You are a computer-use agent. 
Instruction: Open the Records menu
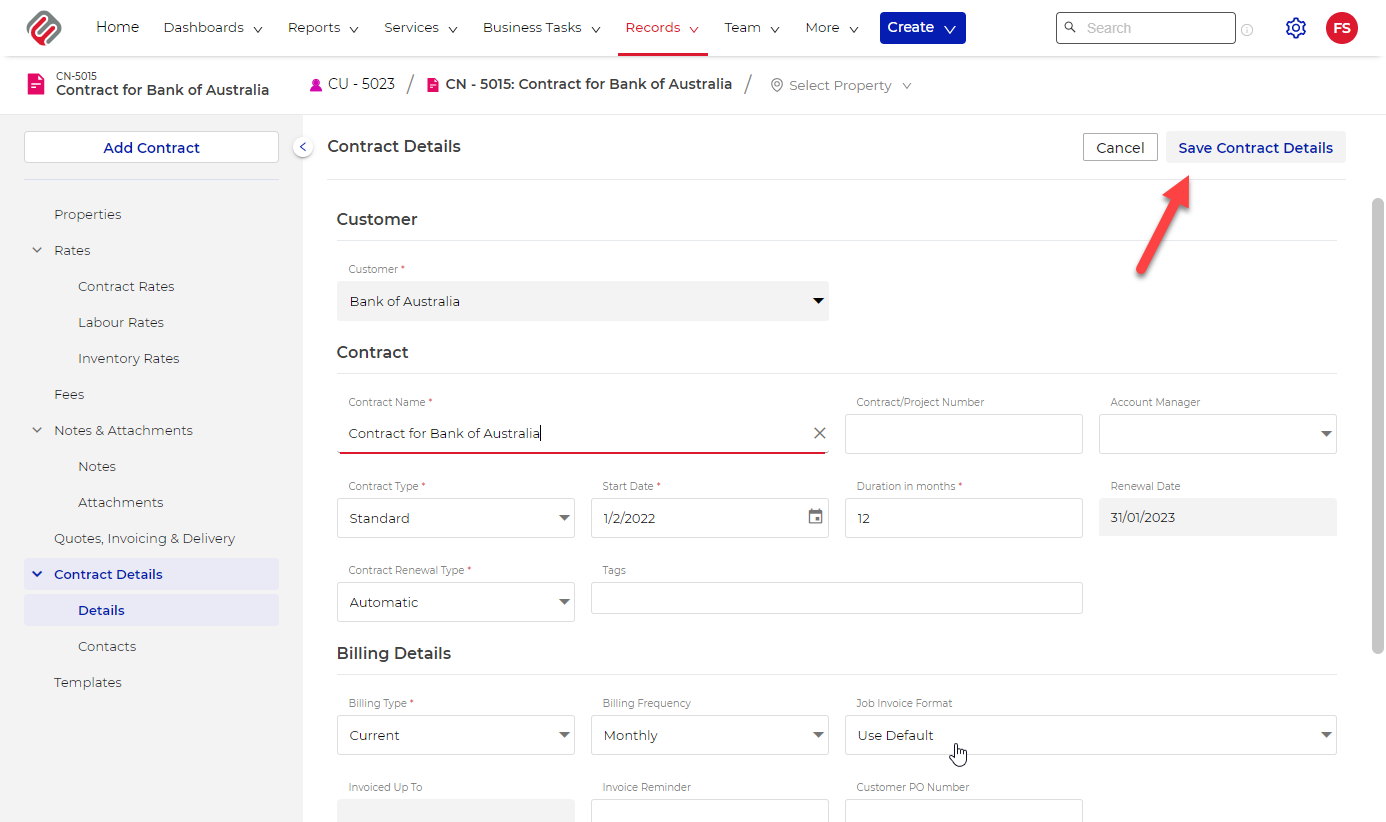(662, 28)
